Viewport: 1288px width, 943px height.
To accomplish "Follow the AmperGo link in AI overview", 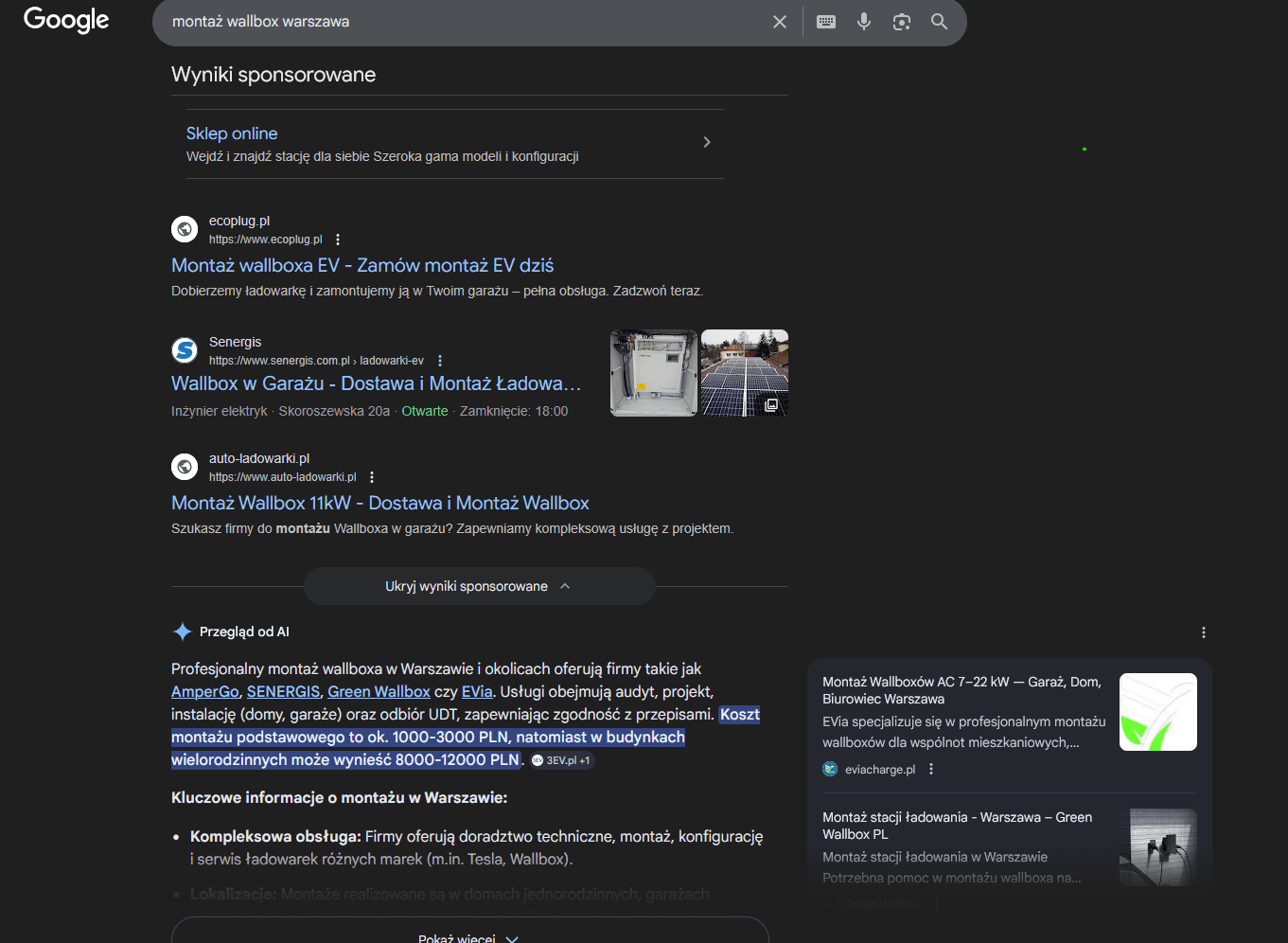I will point(205,692).
